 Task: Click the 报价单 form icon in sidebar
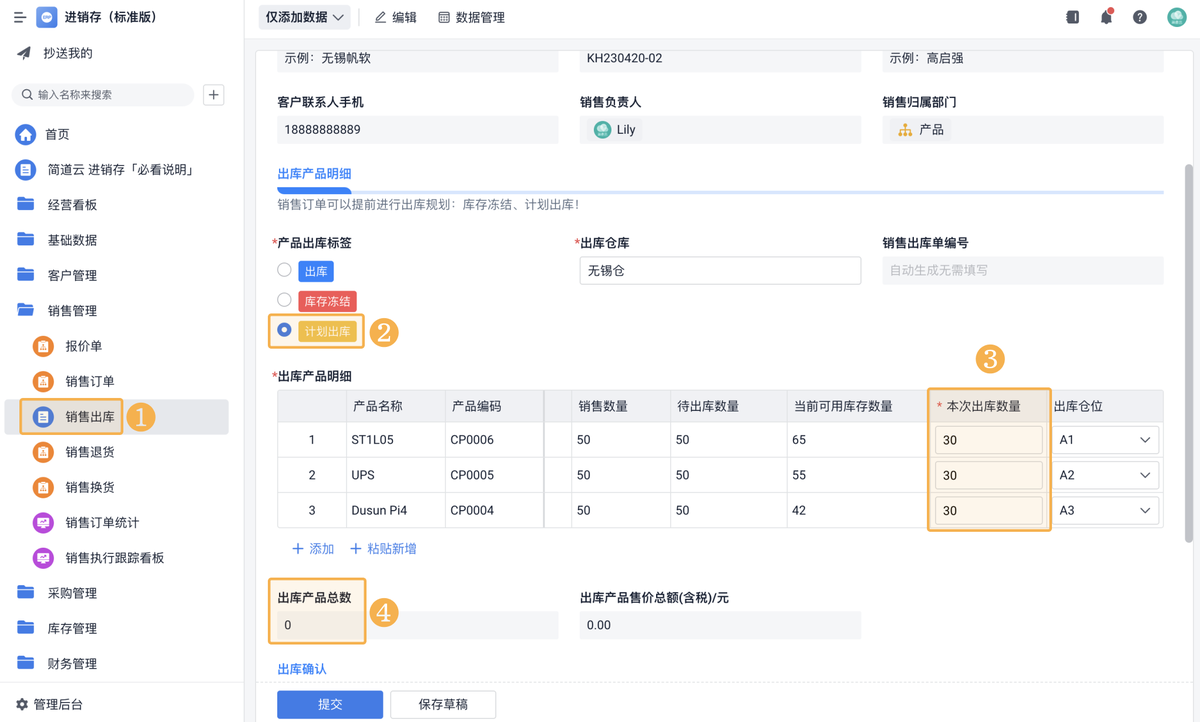43,346
